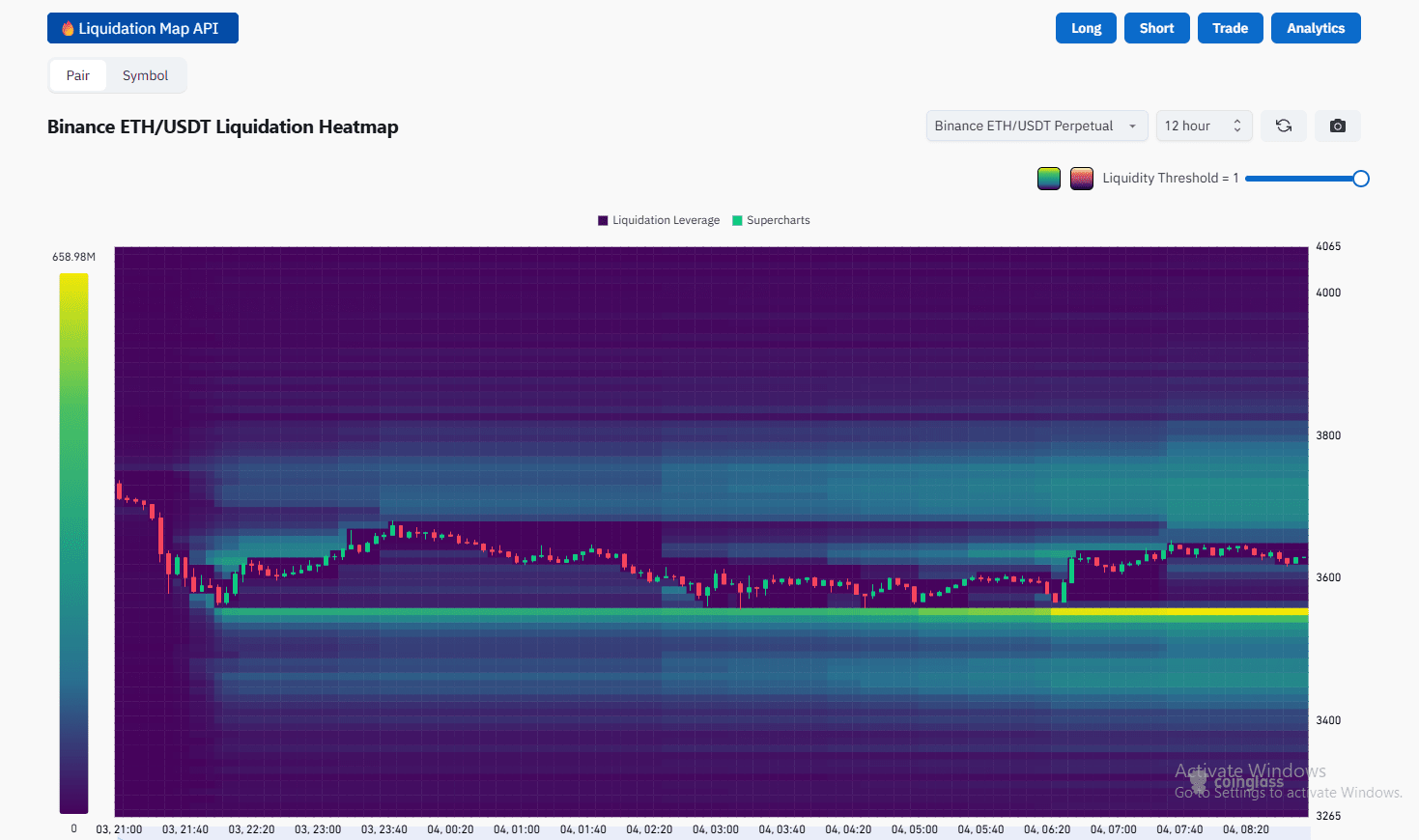Click the Long button

click(1086, 28)
